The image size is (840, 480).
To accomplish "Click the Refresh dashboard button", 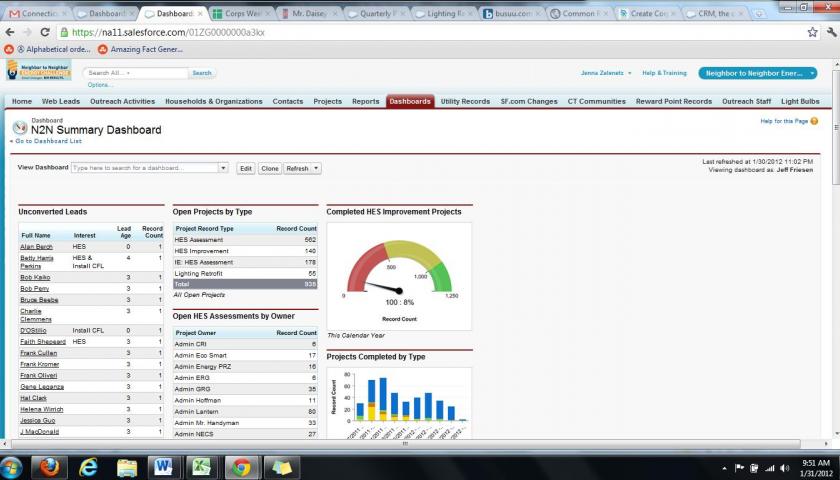I will click(x=297, y=168).
